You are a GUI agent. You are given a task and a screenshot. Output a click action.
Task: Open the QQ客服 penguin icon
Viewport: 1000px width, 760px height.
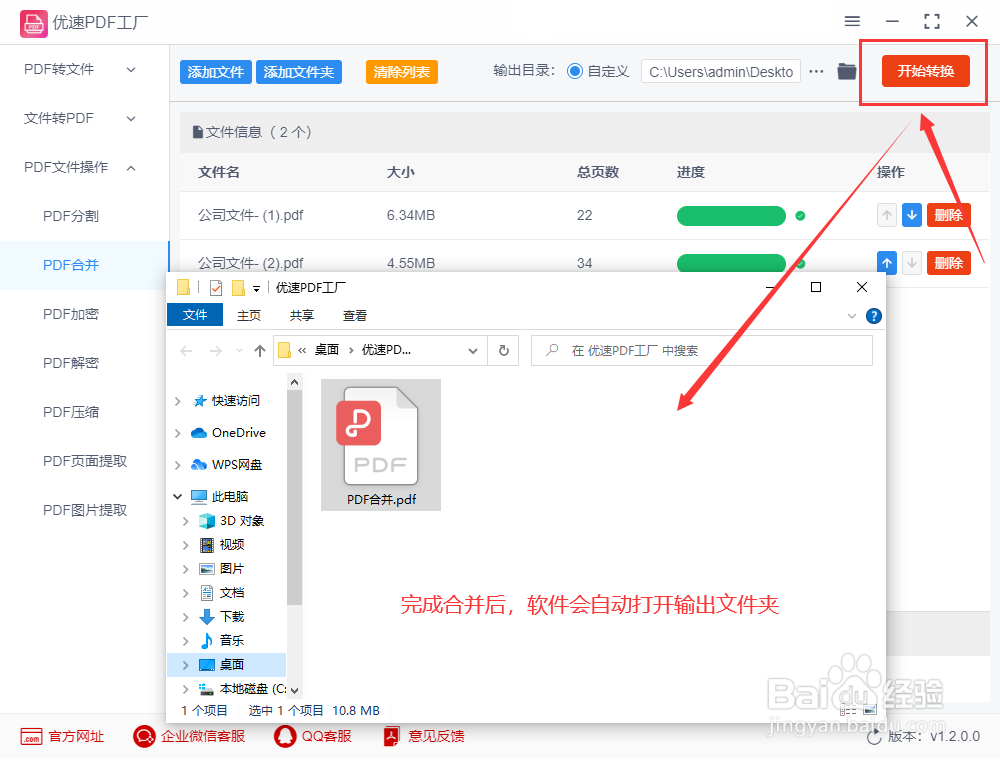click(x=285, y=736)
